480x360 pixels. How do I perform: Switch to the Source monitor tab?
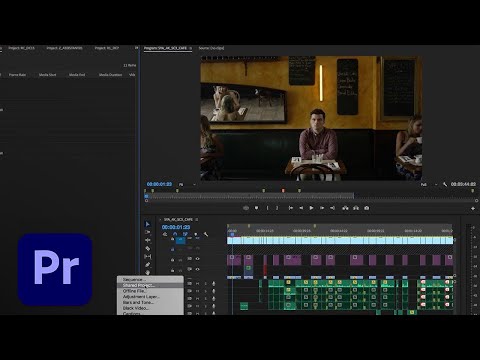[211, 48]
